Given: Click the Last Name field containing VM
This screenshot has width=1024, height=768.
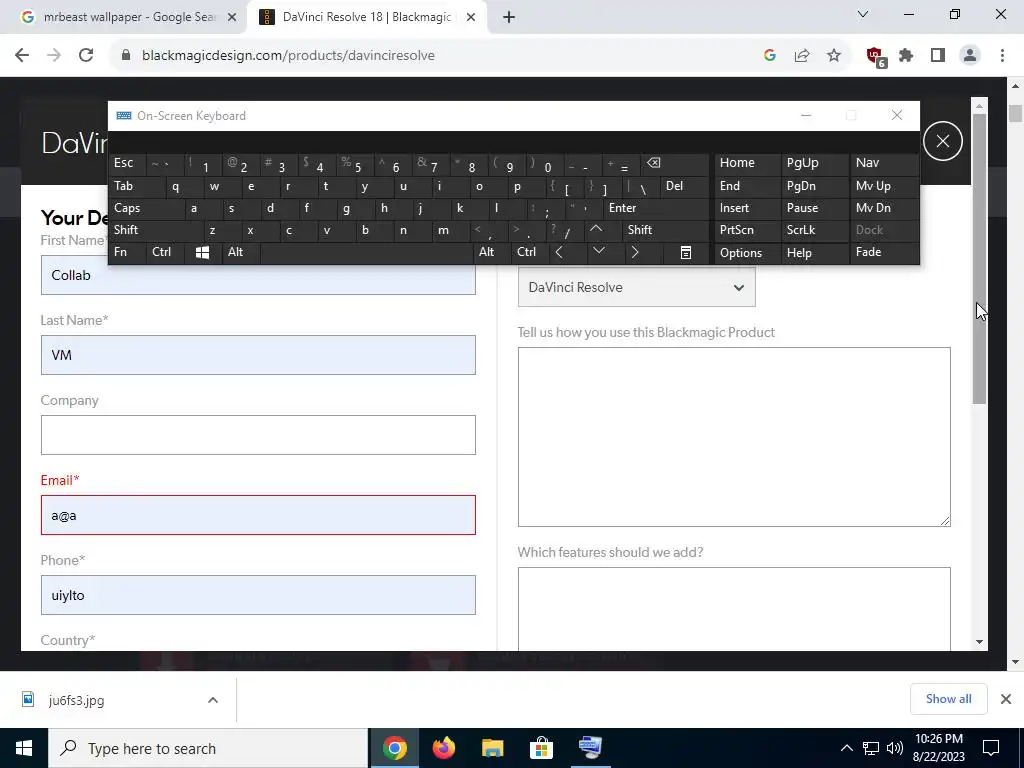Looking at the screenshot, I should [x=258, y=355].
